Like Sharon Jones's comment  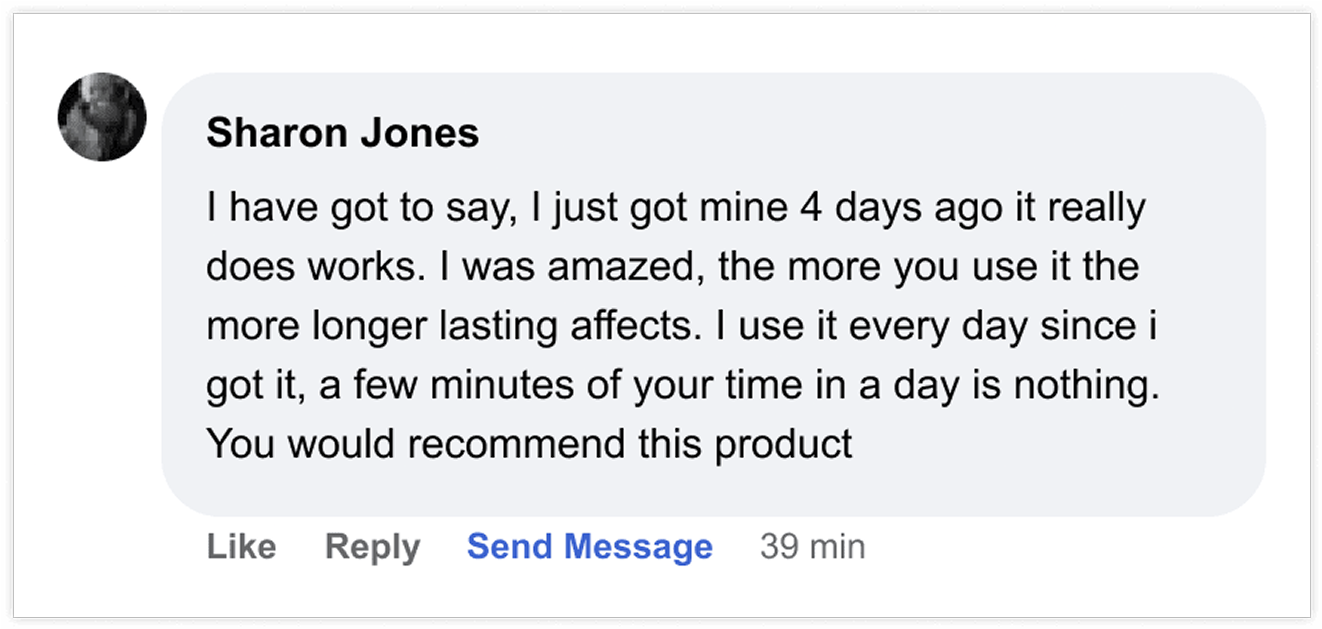coord(241,547)
